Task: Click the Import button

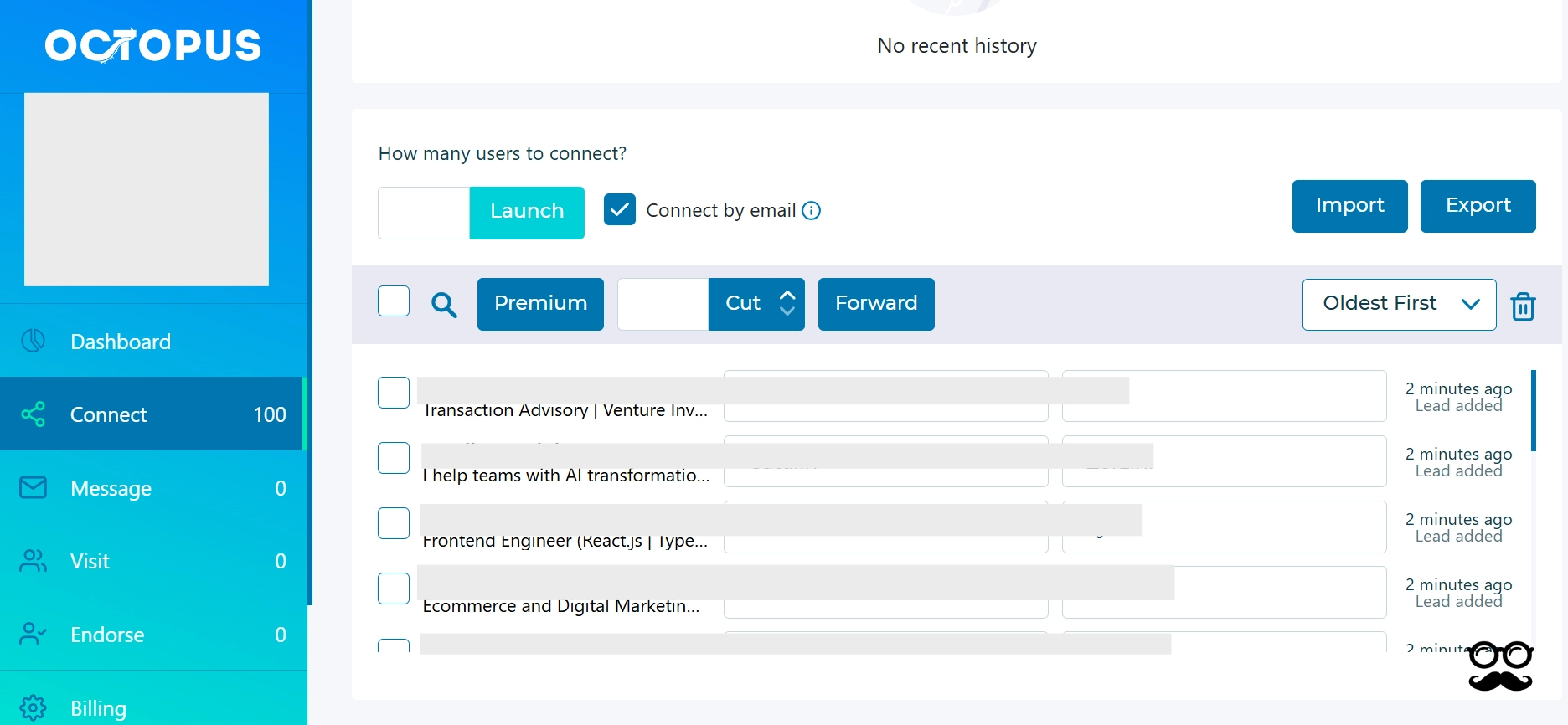Action: [x=1349, y=206]
